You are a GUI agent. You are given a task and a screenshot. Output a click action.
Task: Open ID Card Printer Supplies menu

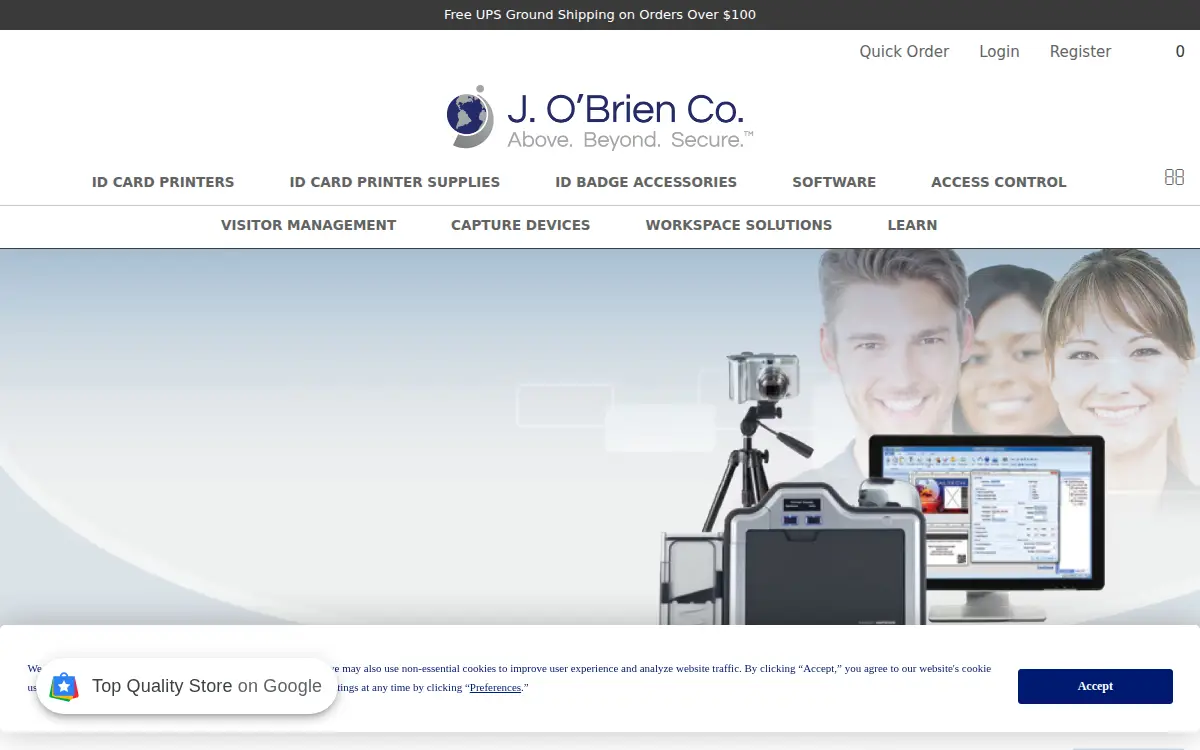click(x=395, y=182)
